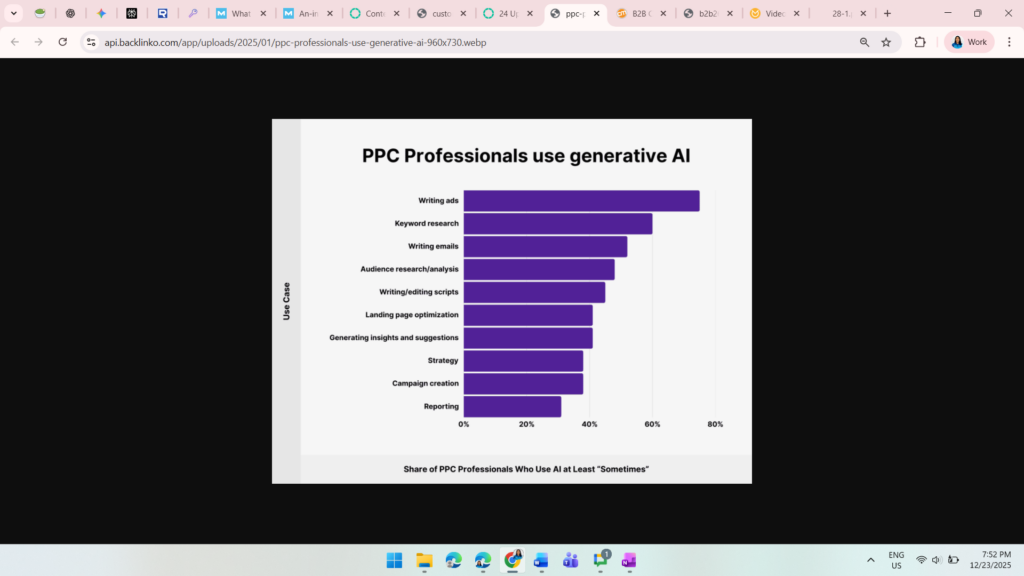Screen dimensions: 1024x576
Task: Click the address bar URL field
Action: (x=300, y=42)
